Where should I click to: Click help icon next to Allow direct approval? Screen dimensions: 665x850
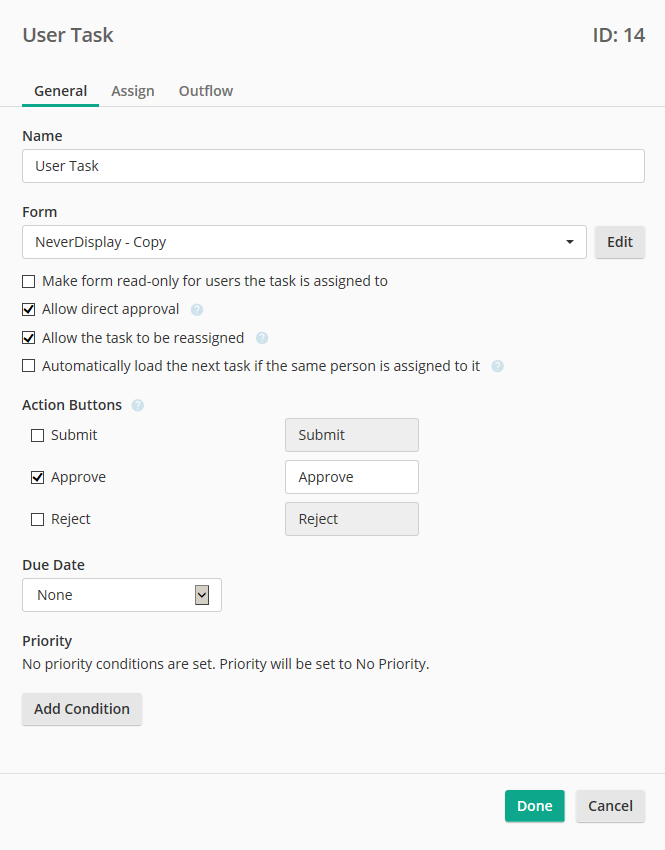click(197, 310)
